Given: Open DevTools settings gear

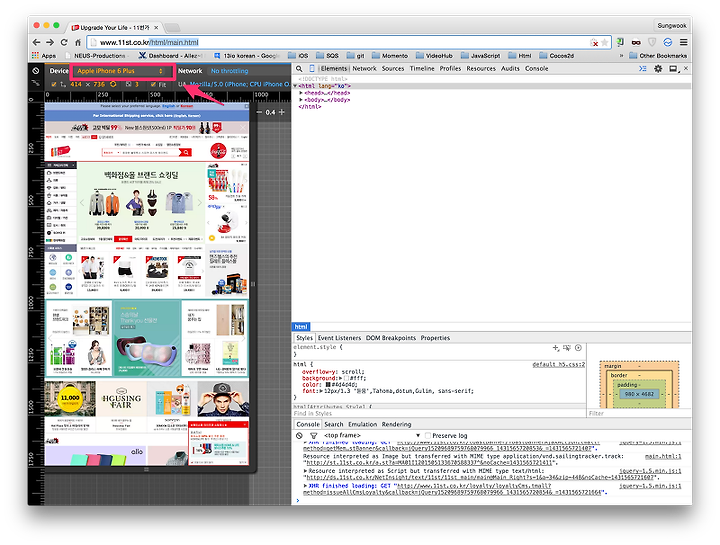Looking at the screenshot, I should pos(658,68).
